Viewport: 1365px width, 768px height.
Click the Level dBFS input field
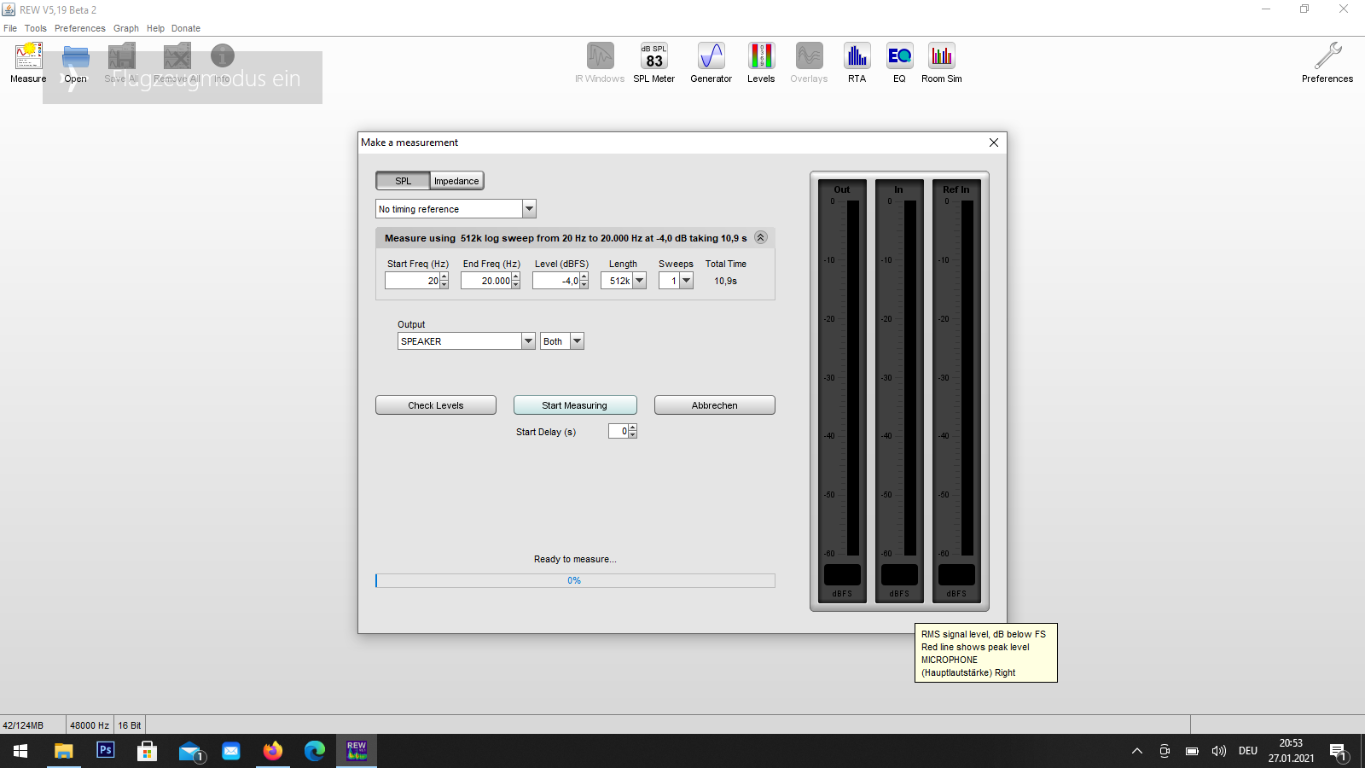[556, 281]
